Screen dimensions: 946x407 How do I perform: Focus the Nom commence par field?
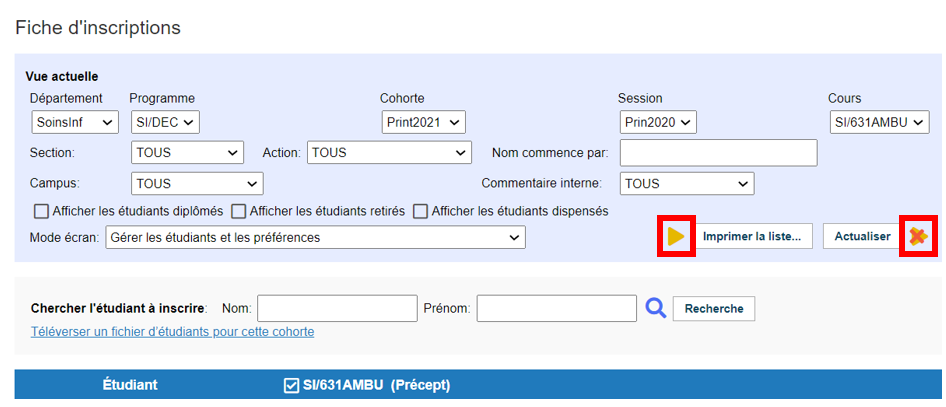[x=719, y=153]
